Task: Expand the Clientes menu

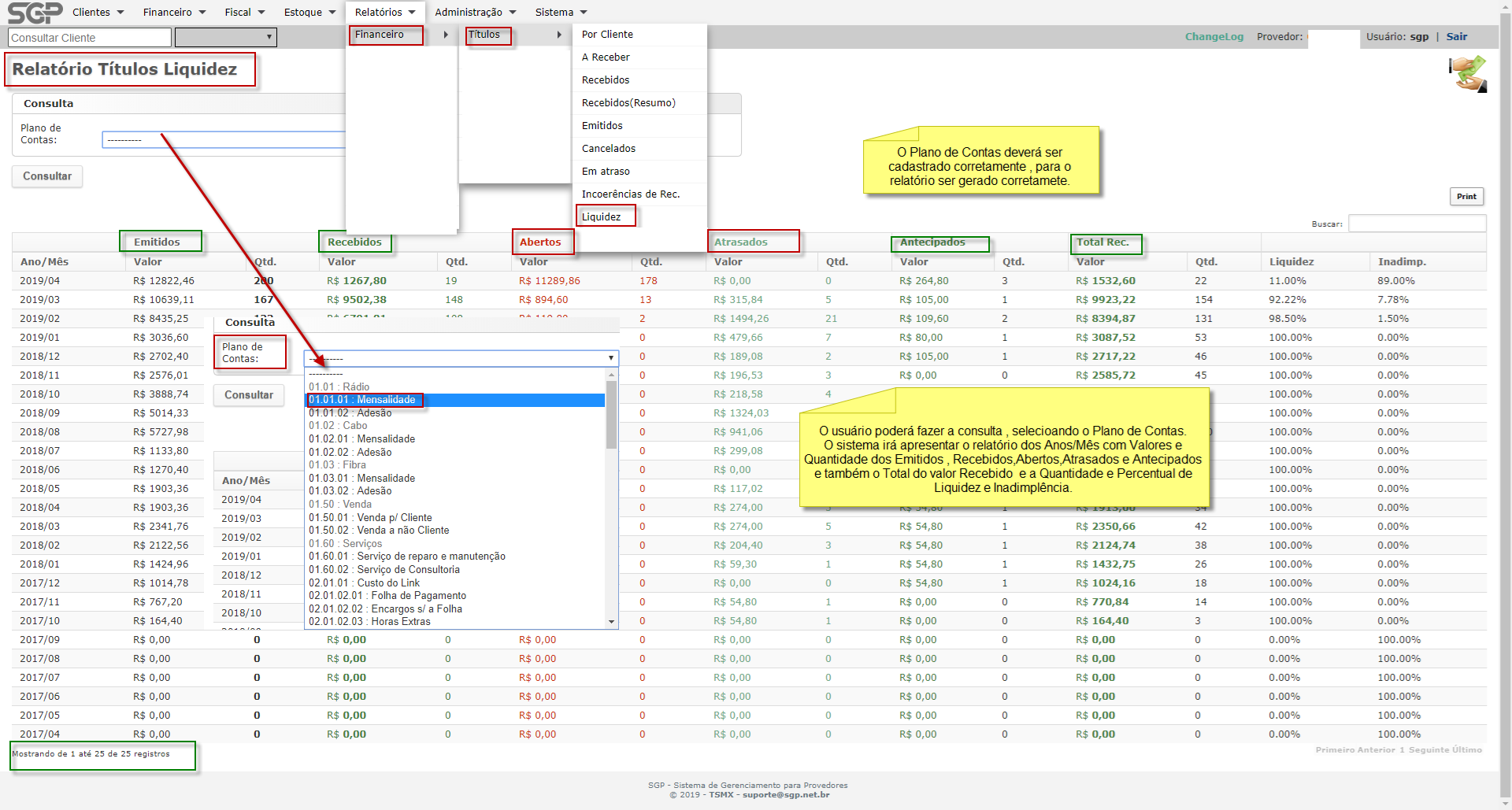Action: [98, 12]
